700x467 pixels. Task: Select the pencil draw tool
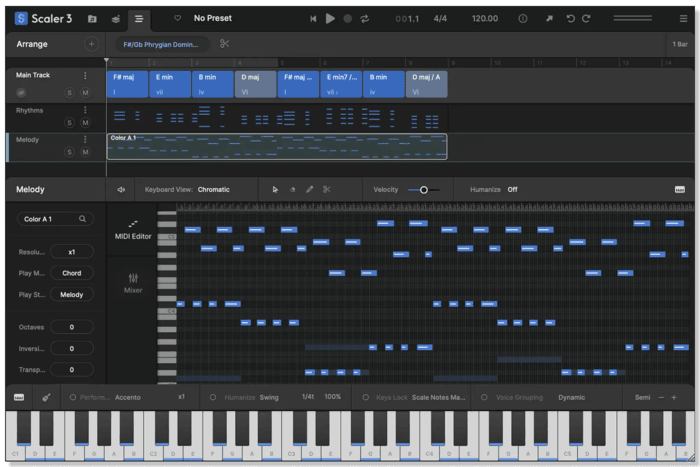coord(309,189)
